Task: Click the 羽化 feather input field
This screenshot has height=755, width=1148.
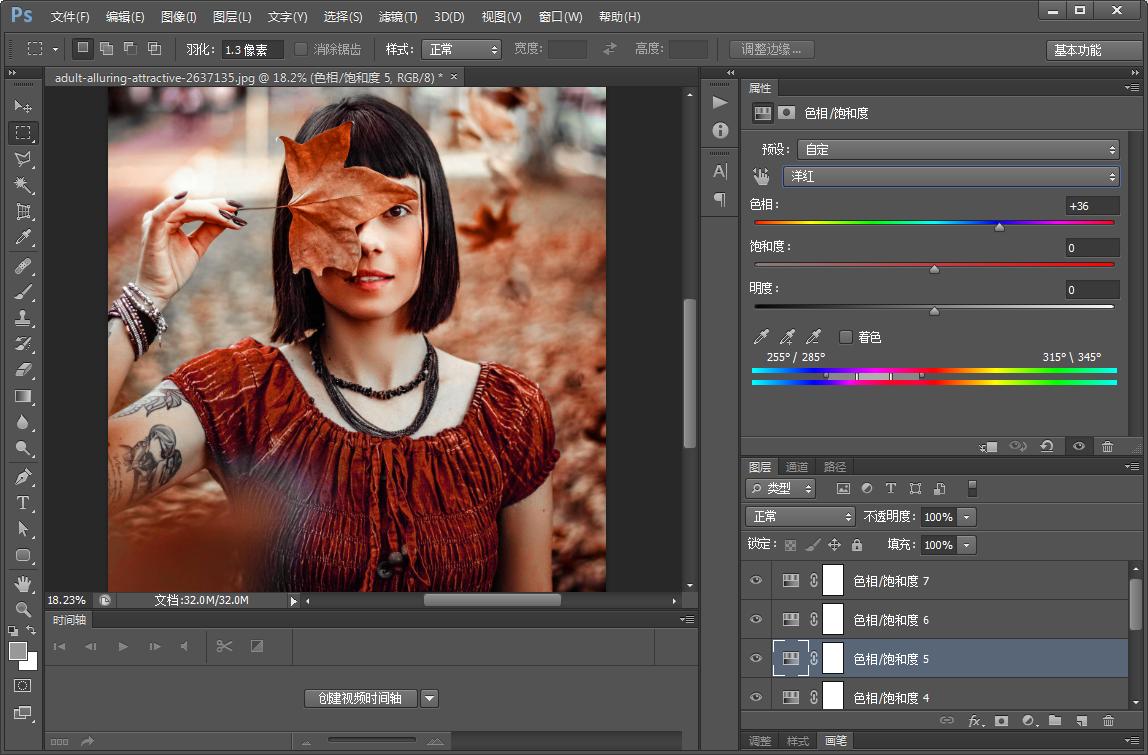Action: coord(252,49)
